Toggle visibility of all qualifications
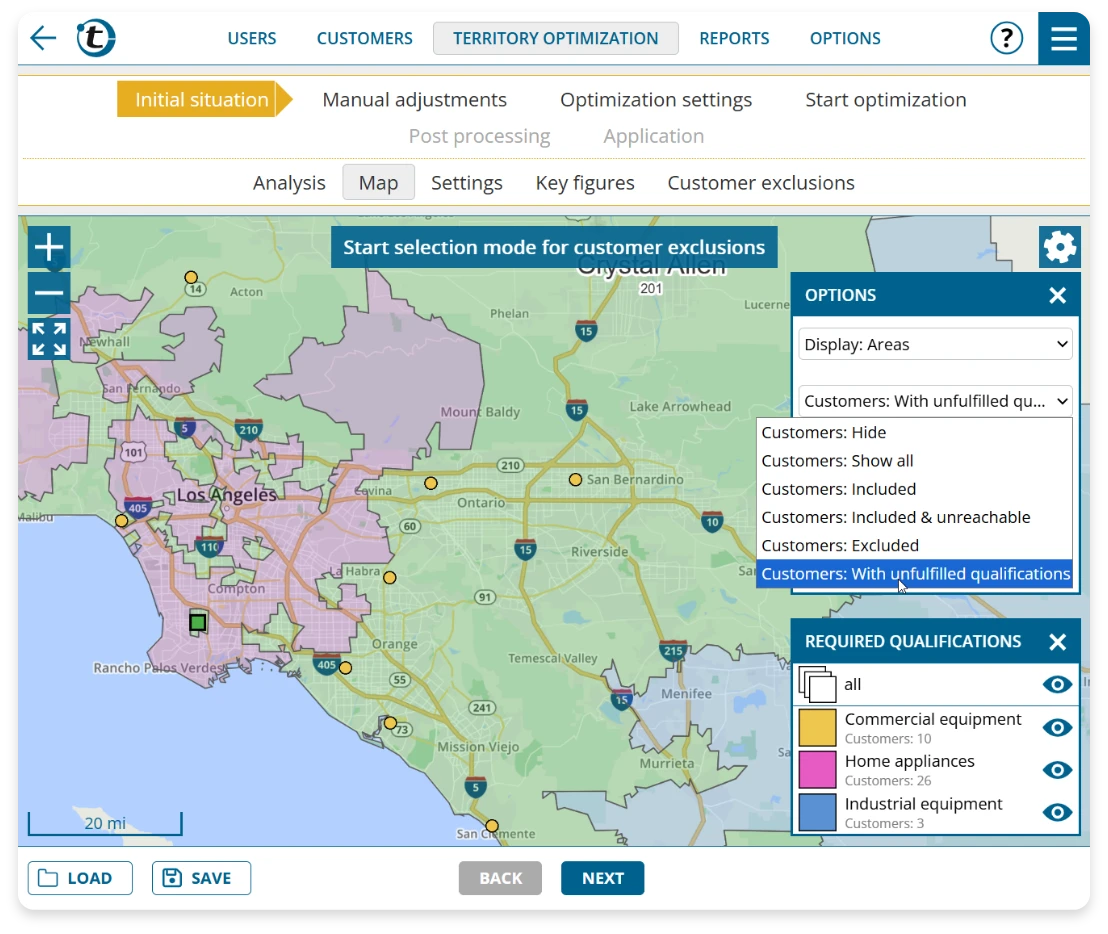Screen dimensions: 1108x934 click(1057, 684)
